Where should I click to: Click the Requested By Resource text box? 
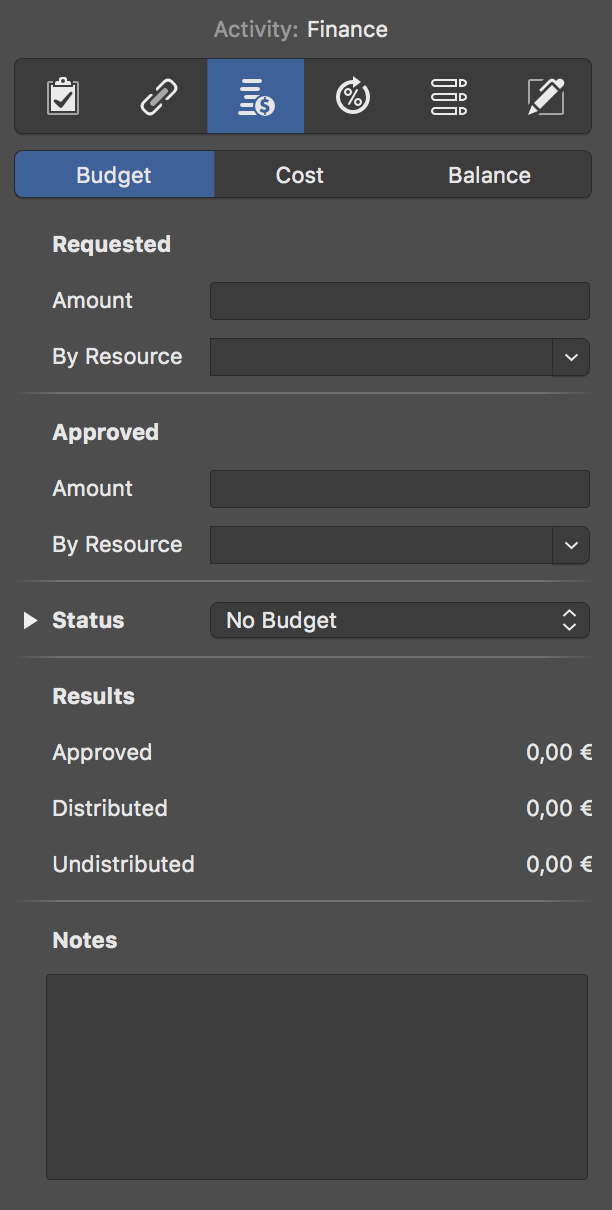pos(380,357)
